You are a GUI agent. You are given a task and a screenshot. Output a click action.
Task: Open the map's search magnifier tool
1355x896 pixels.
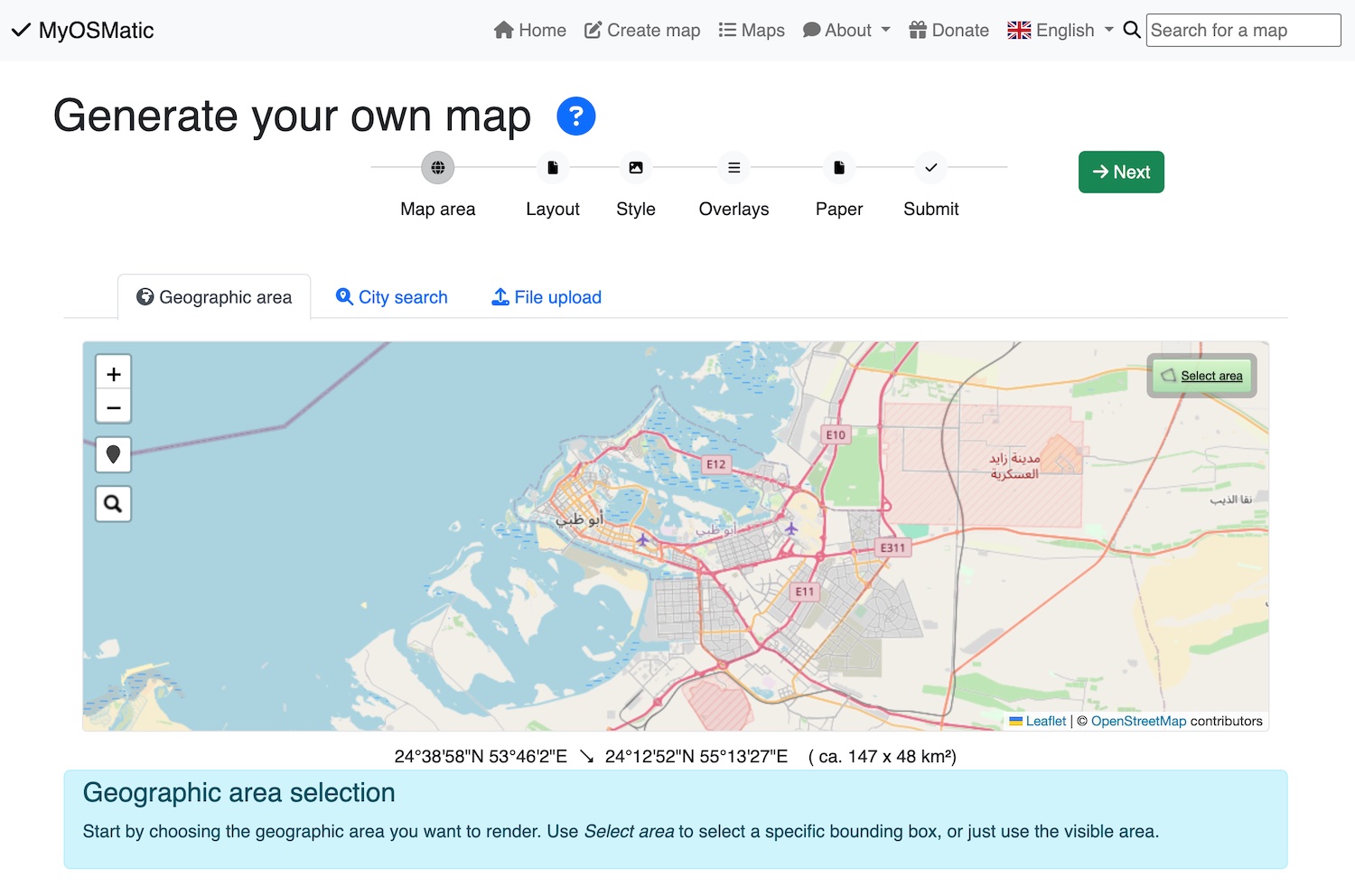(113, 504)
